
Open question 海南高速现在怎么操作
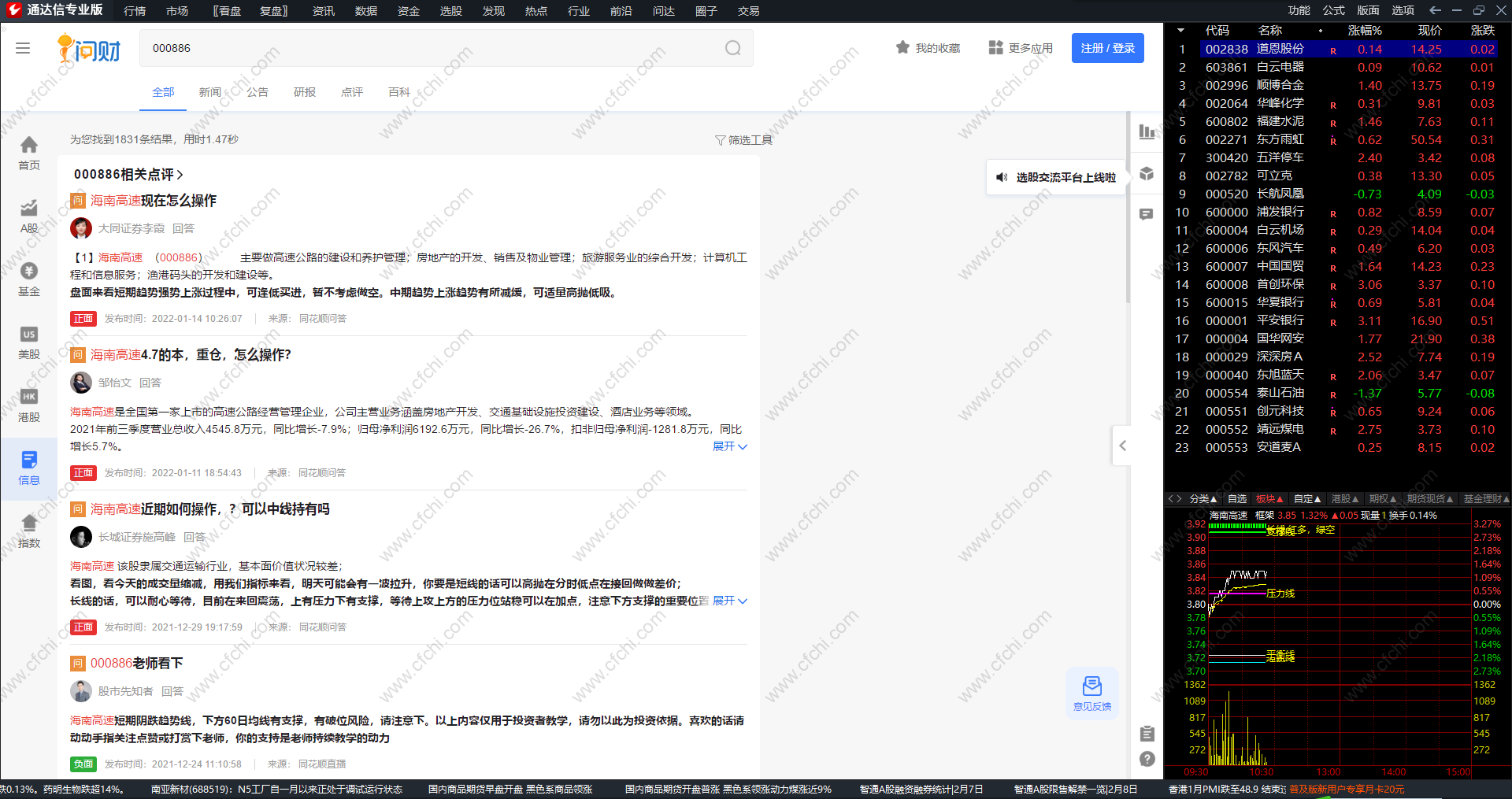154,201
